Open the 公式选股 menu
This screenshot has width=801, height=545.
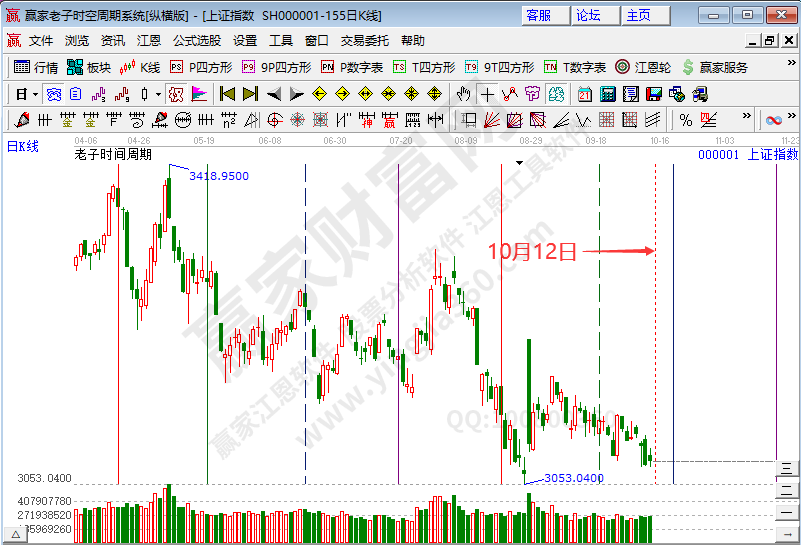pyautogui.click(x=197, y=41)
